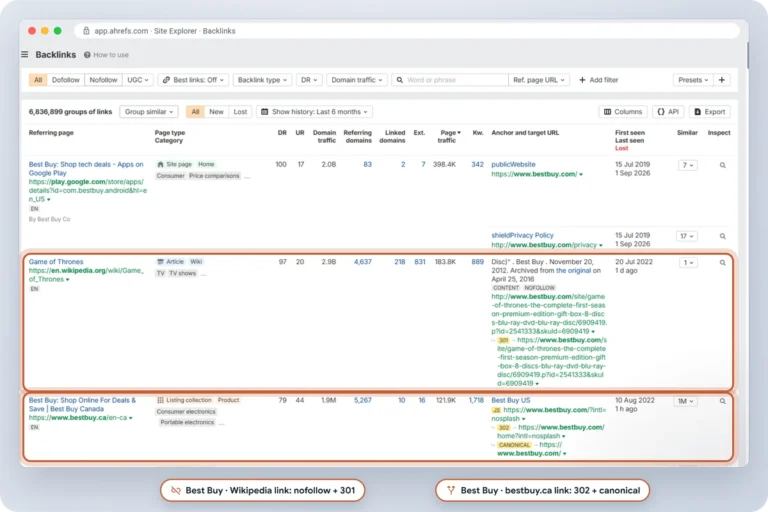Click the publicWebsite anchor link

513,164
